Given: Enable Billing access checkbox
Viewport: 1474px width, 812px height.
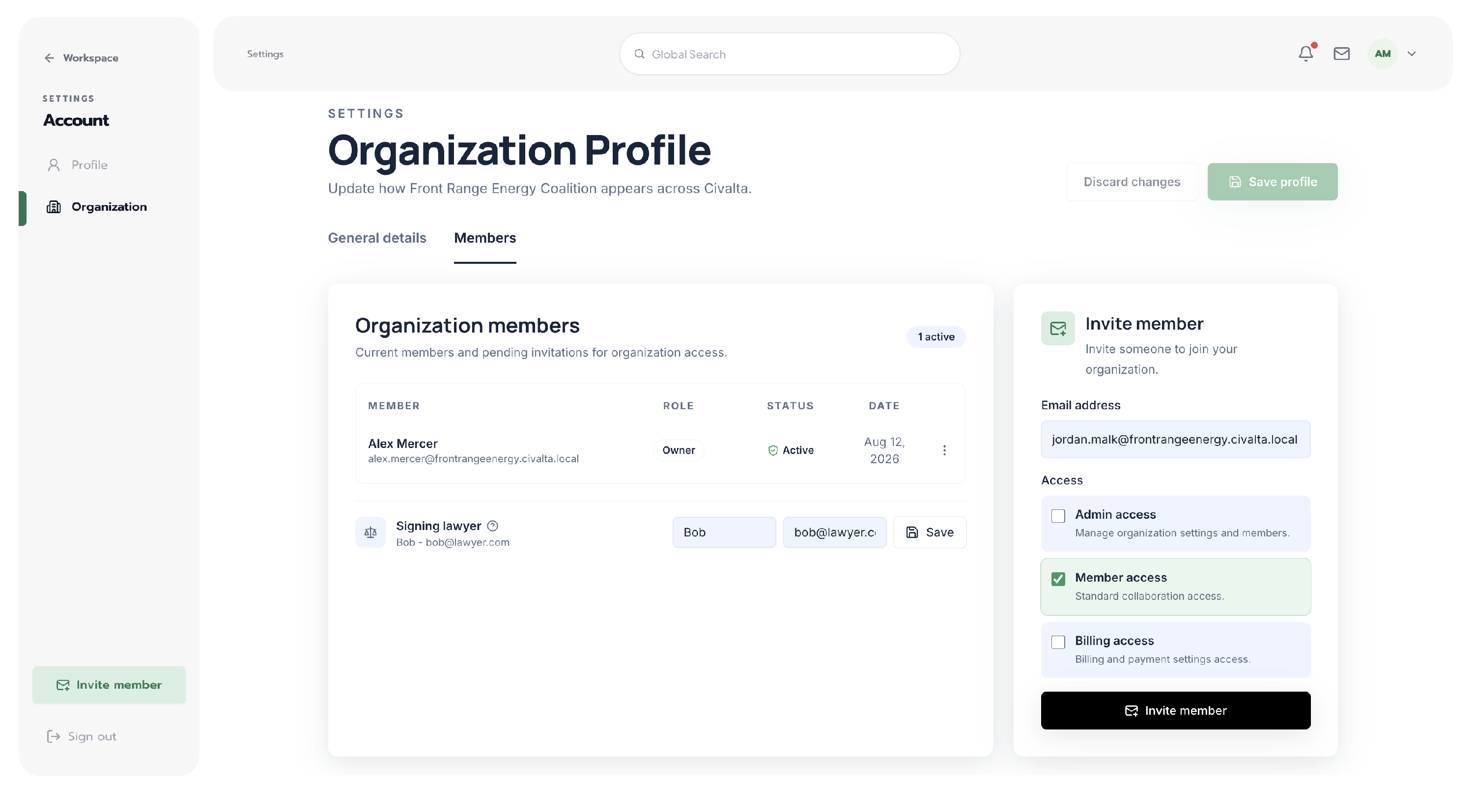Looking at the screenshot, I should (x=1058, y=642).
